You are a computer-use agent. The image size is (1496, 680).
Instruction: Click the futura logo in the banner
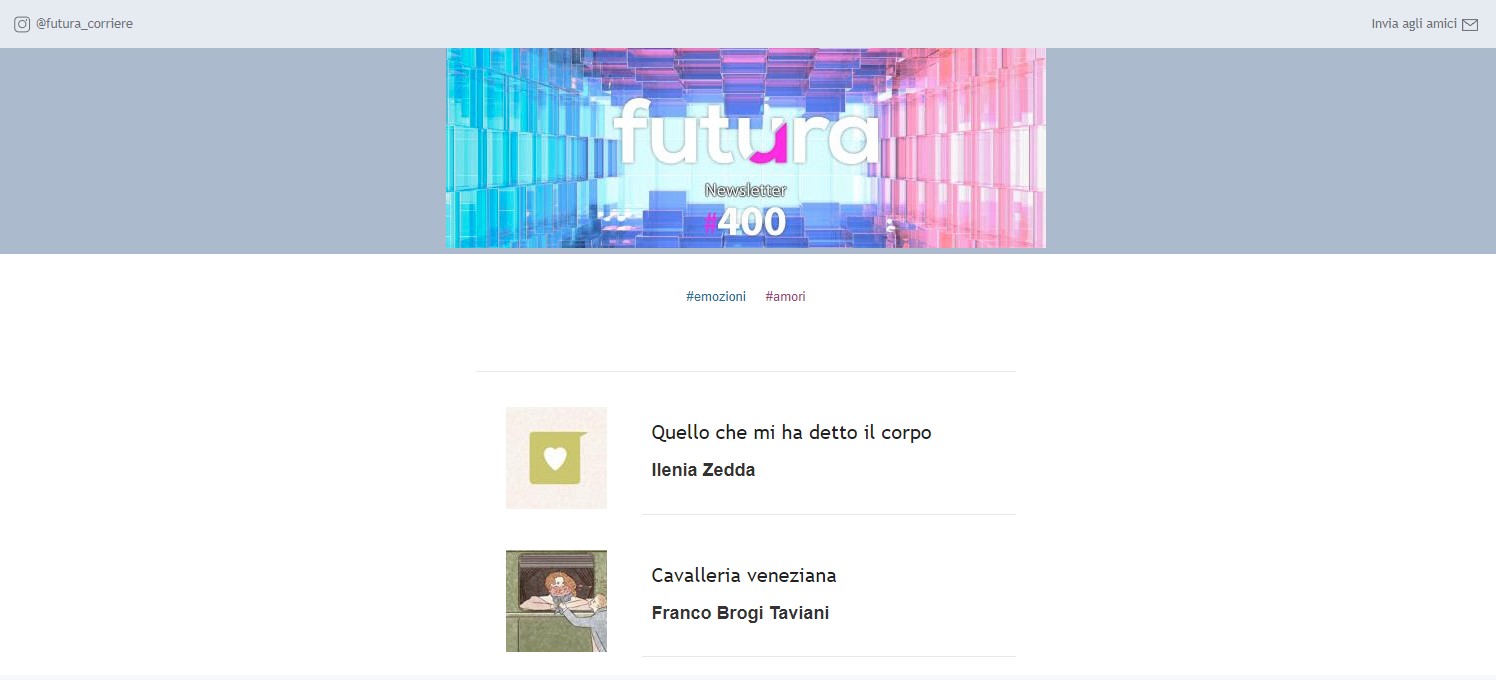(746, 130)
